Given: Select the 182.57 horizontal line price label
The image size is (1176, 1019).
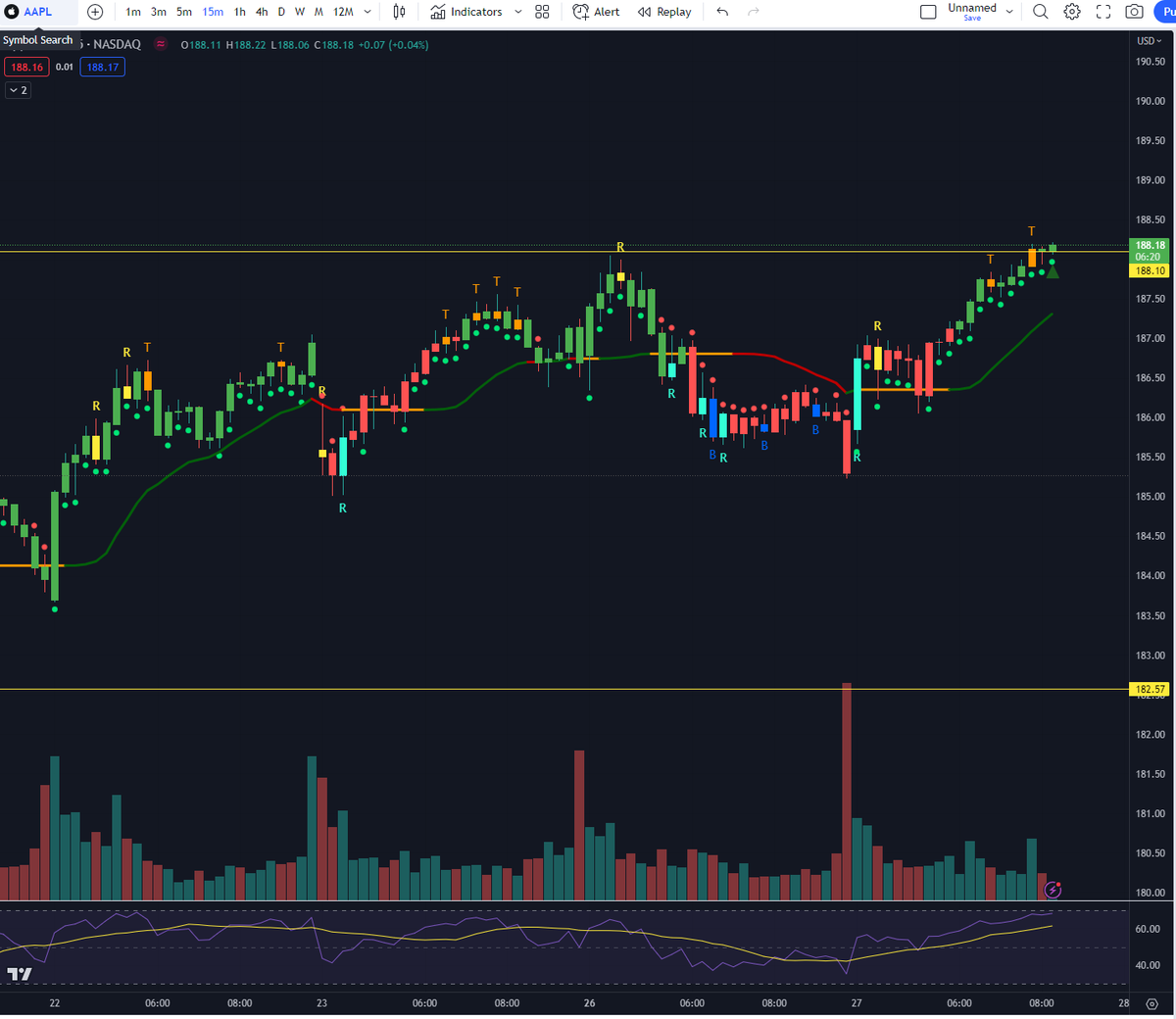Looking at the screenshot, I should (x=1150, y=690).
